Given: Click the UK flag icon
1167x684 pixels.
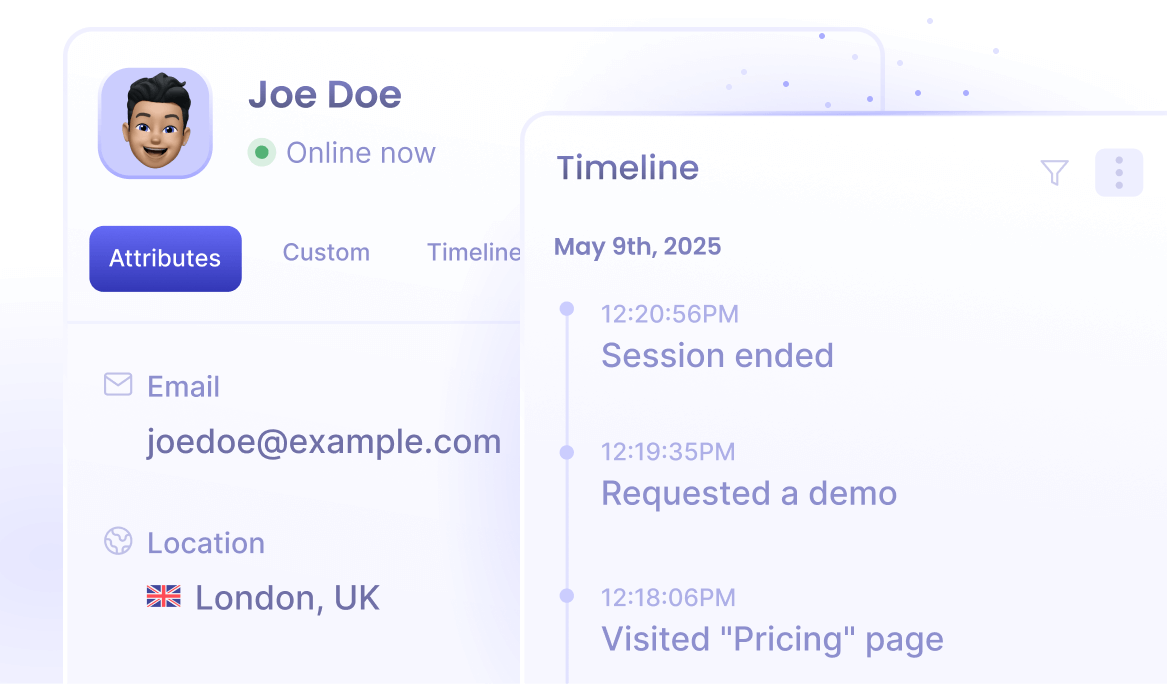Looking at the screenshot, I should (x=164, y=597).
